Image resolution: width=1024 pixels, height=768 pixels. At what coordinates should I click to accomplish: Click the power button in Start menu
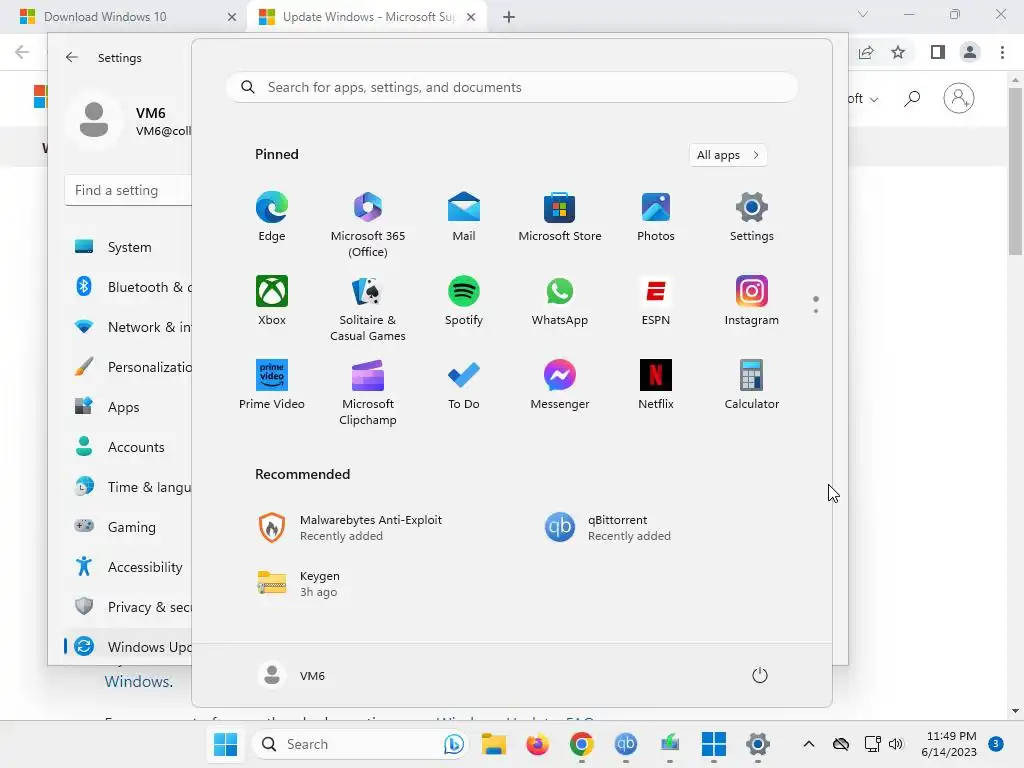coord(760,675)
